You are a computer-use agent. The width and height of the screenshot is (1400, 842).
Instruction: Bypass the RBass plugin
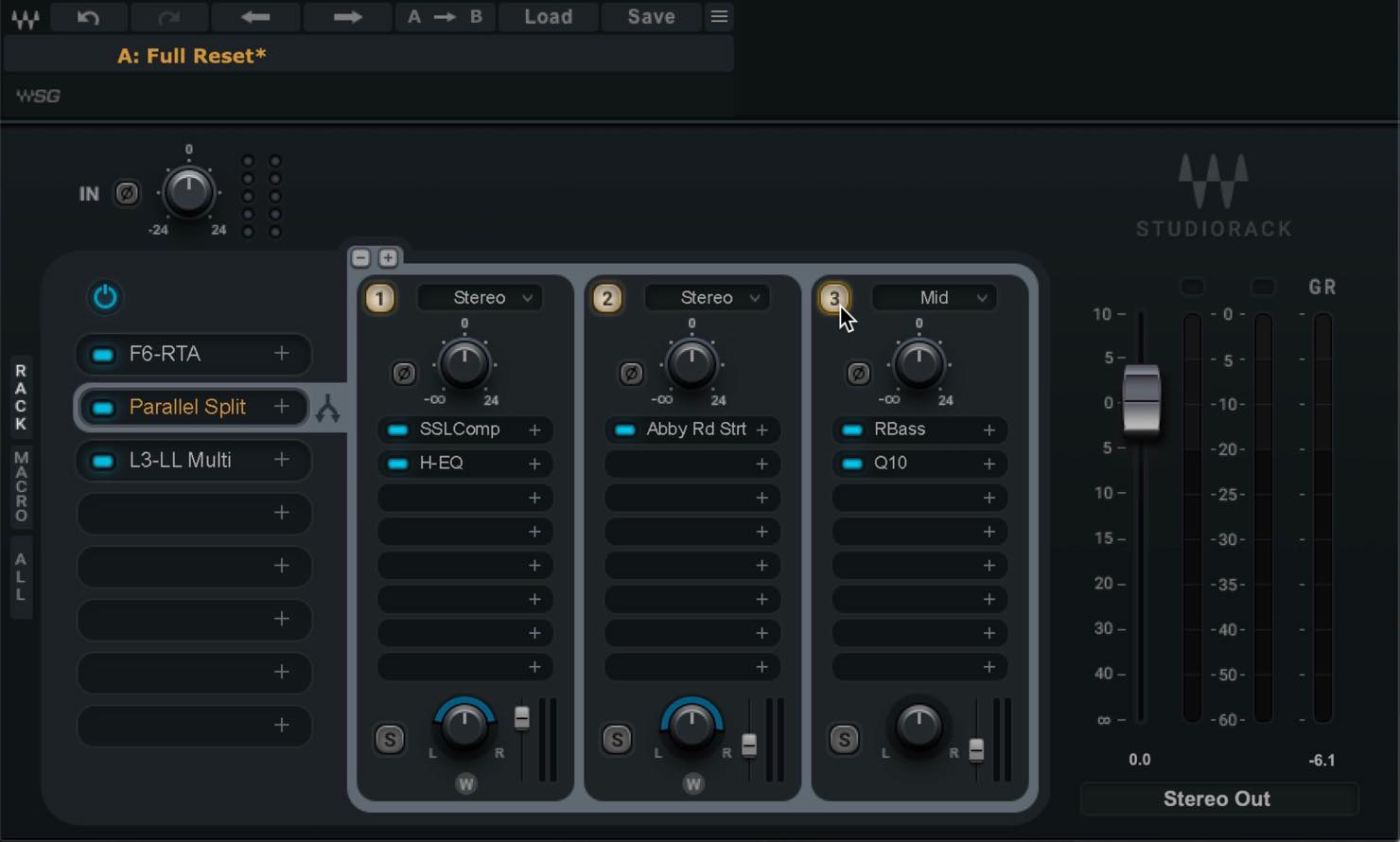coord(851,430)
